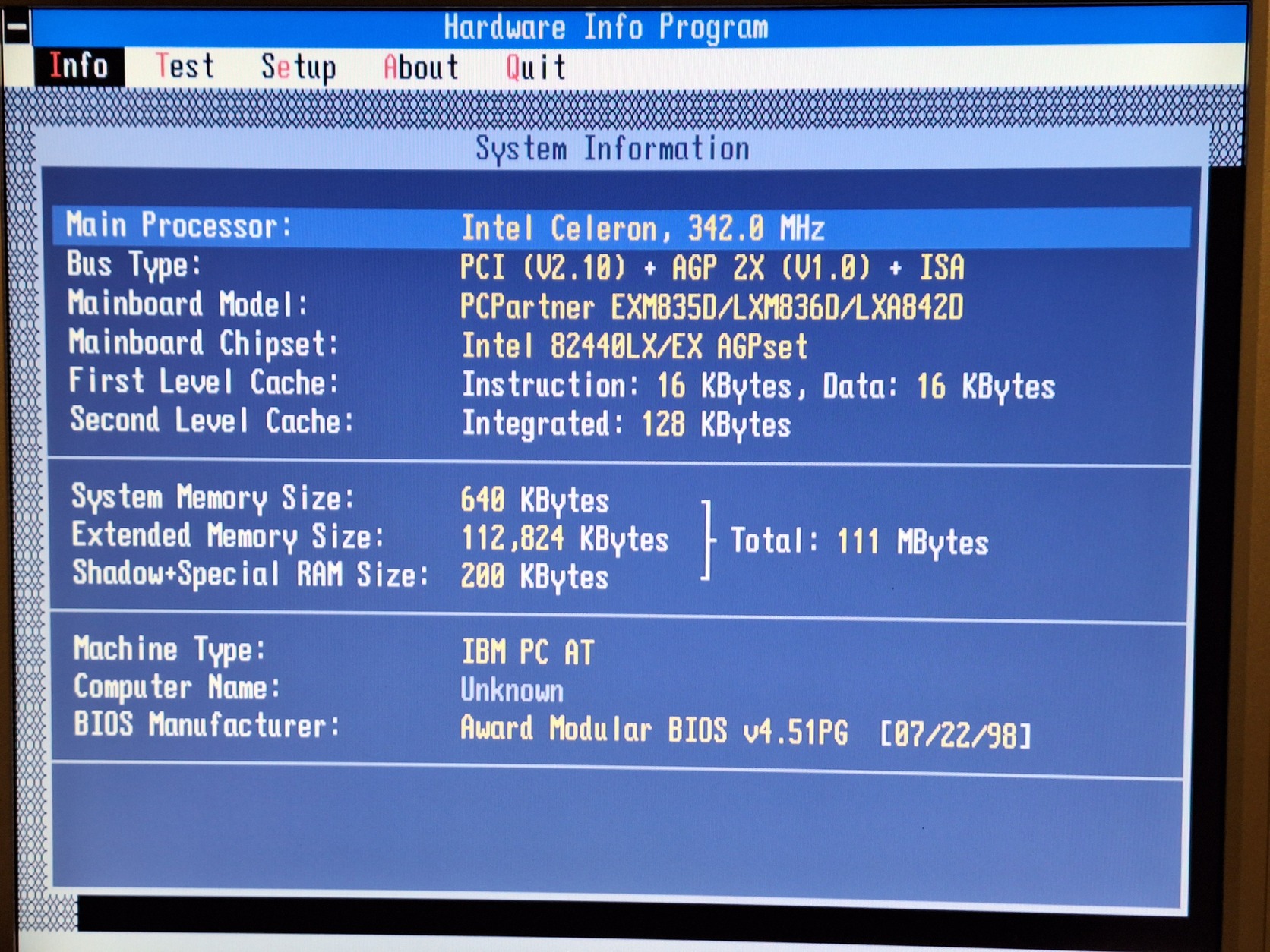Screen dimensions: 1270x952
Task: Click the 'Intel 82440LX/EX AGPset' value
Action: [x=634, y=346]
